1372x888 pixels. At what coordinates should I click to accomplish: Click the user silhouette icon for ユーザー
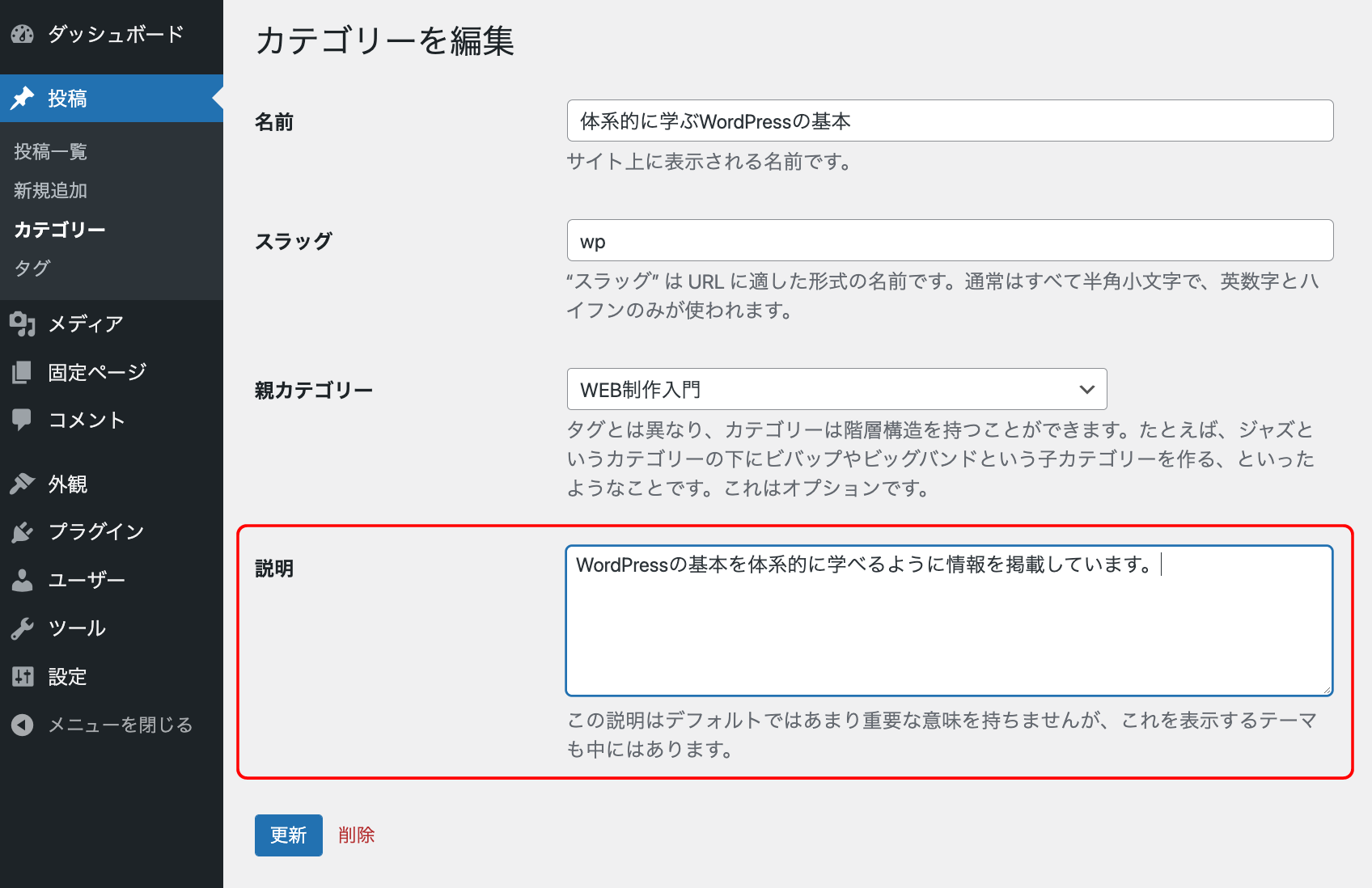coord(23,580)
